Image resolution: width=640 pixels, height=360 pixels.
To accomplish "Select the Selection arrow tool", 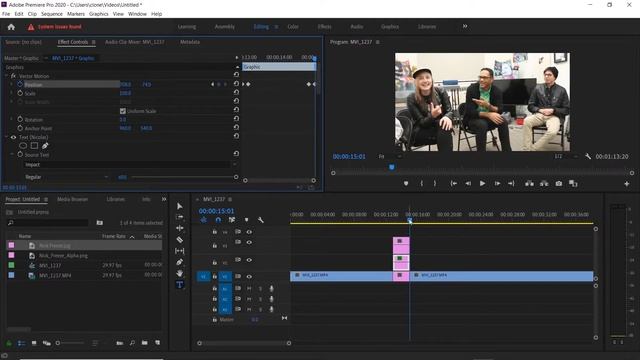I will [x=180, y=206].
